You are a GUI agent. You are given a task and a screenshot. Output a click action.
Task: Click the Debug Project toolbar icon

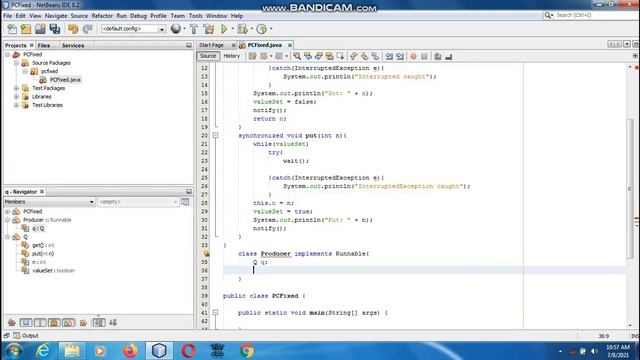point(242,29)
